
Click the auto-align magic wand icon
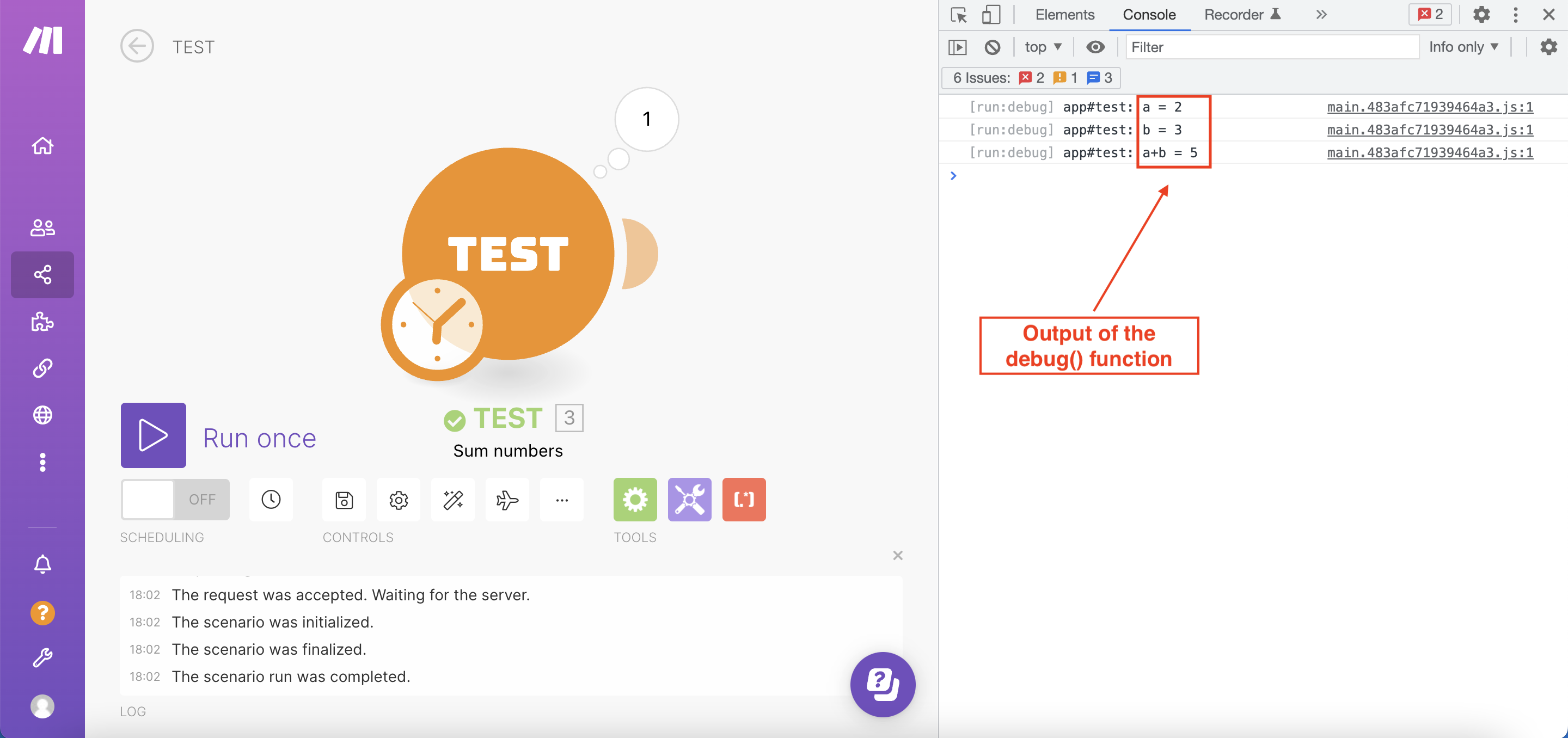point(453,500)
